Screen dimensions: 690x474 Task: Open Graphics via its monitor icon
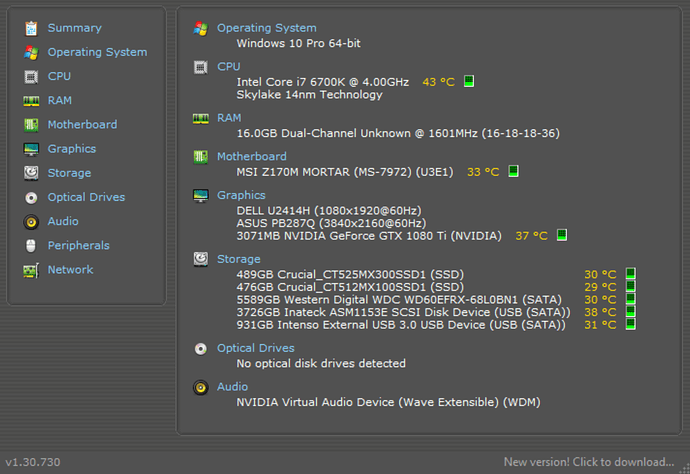pyautogui.click(x=31, y=149)
